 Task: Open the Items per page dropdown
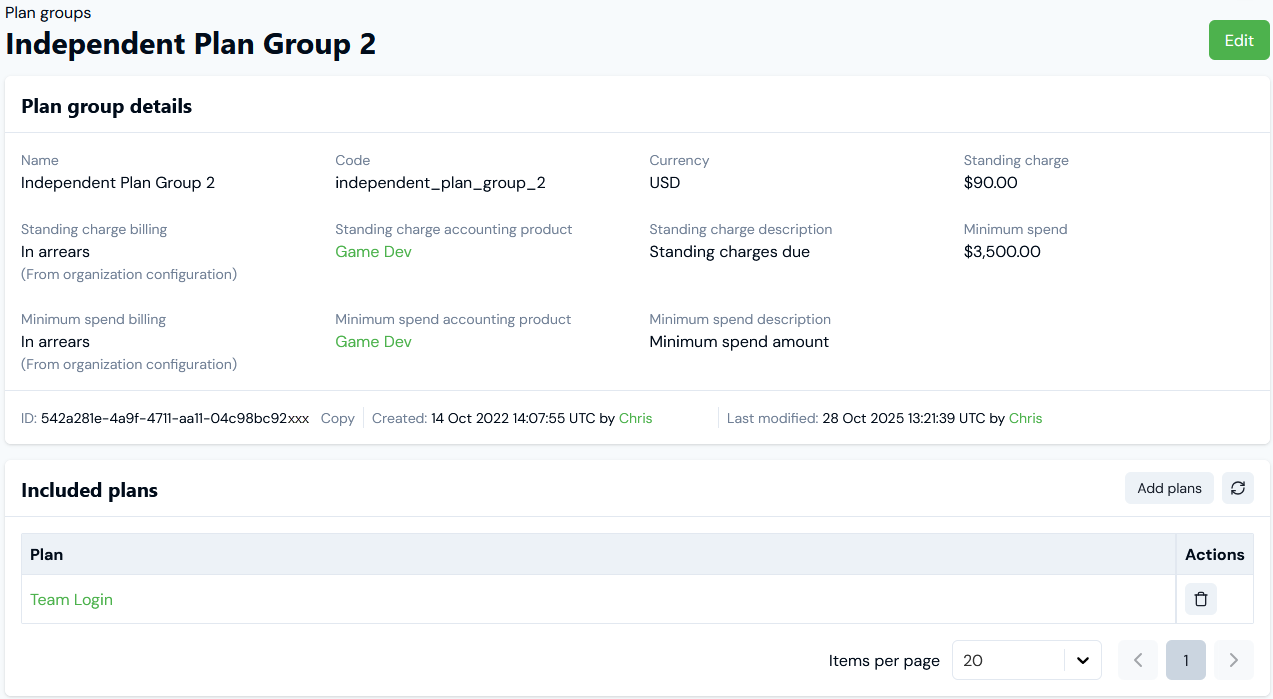click(x=1026, y=660)
